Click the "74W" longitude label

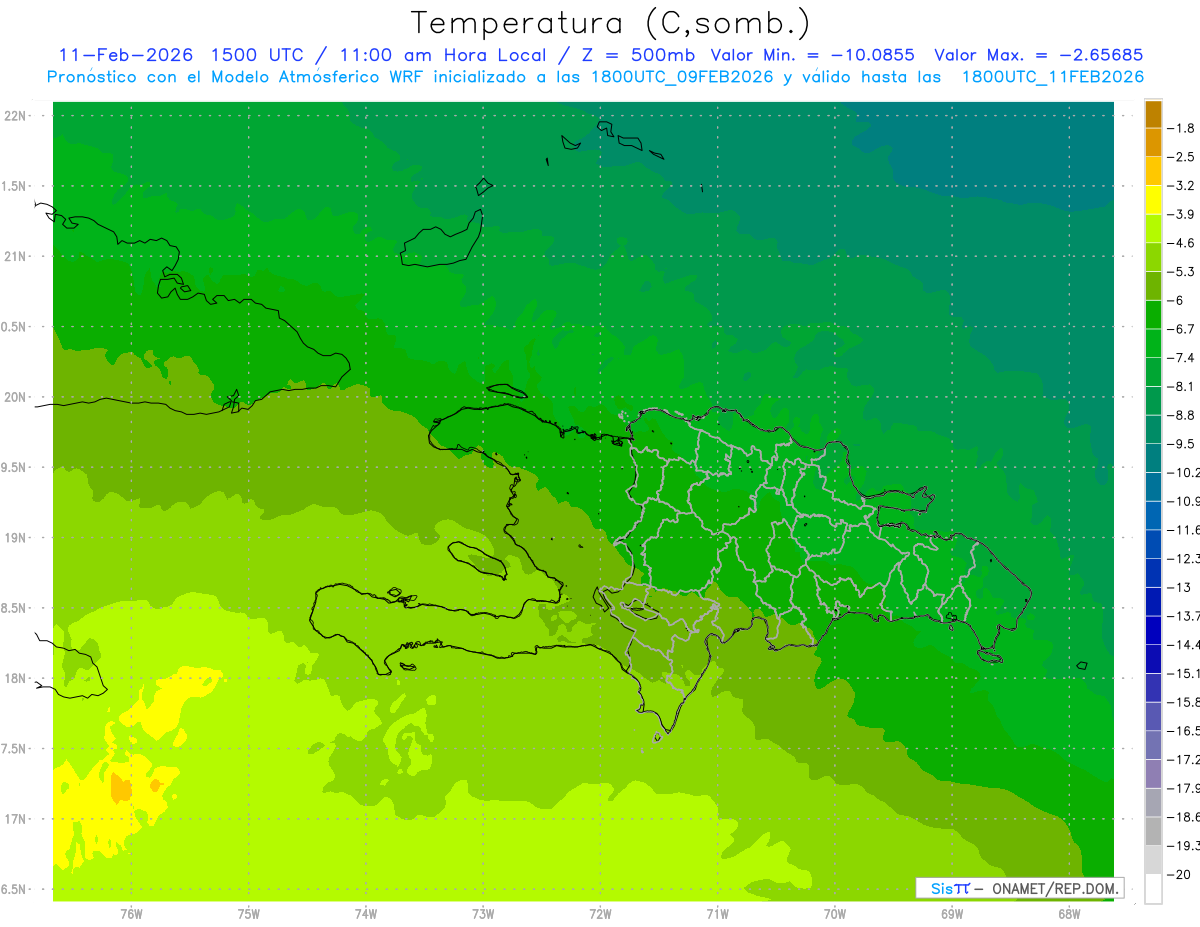coord(365,914)
